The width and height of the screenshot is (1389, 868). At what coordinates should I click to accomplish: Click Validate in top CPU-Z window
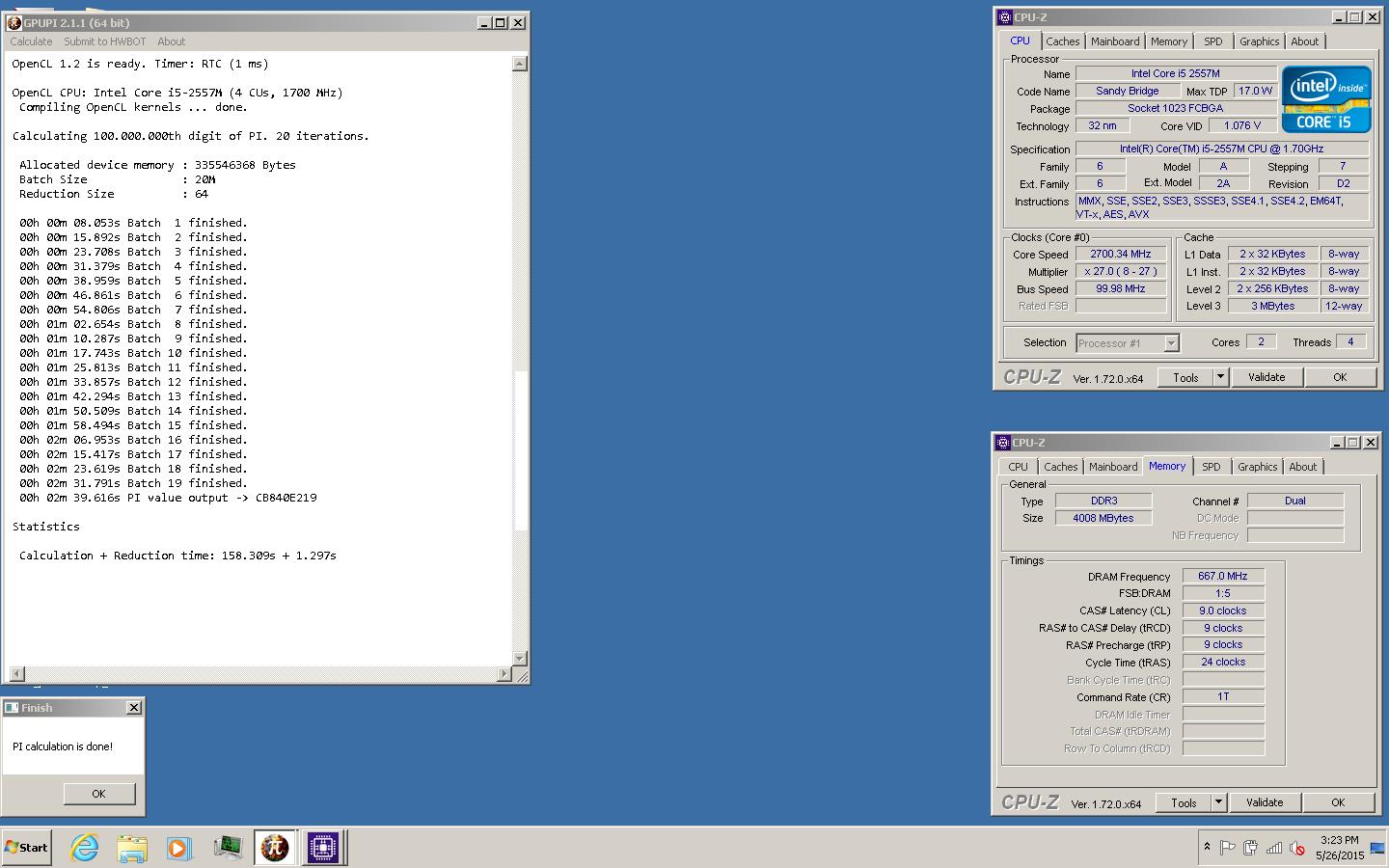coord(1266,377)
